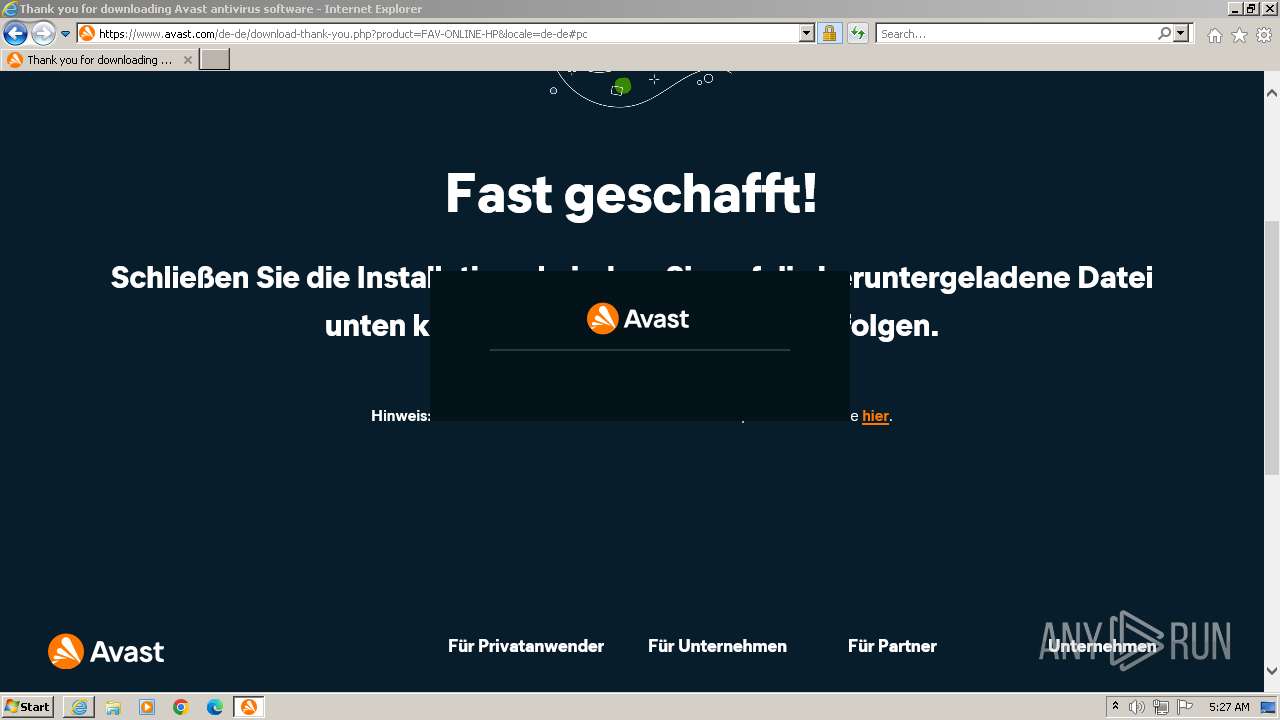Click the scrollbar down arrow
Viewport: 1280px width, 720px height.
(x=1272, y=671)
